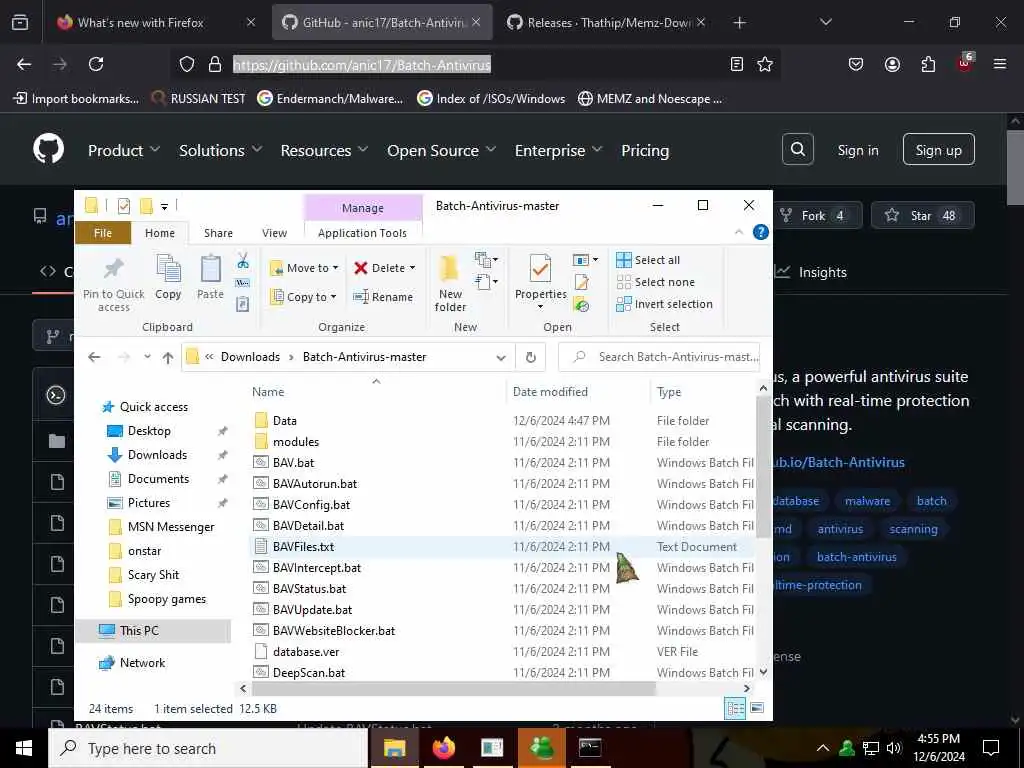Open the Windows Start menu
Image resolution: width=1024 pixels, height=768 pixels.
coord(24,748)
